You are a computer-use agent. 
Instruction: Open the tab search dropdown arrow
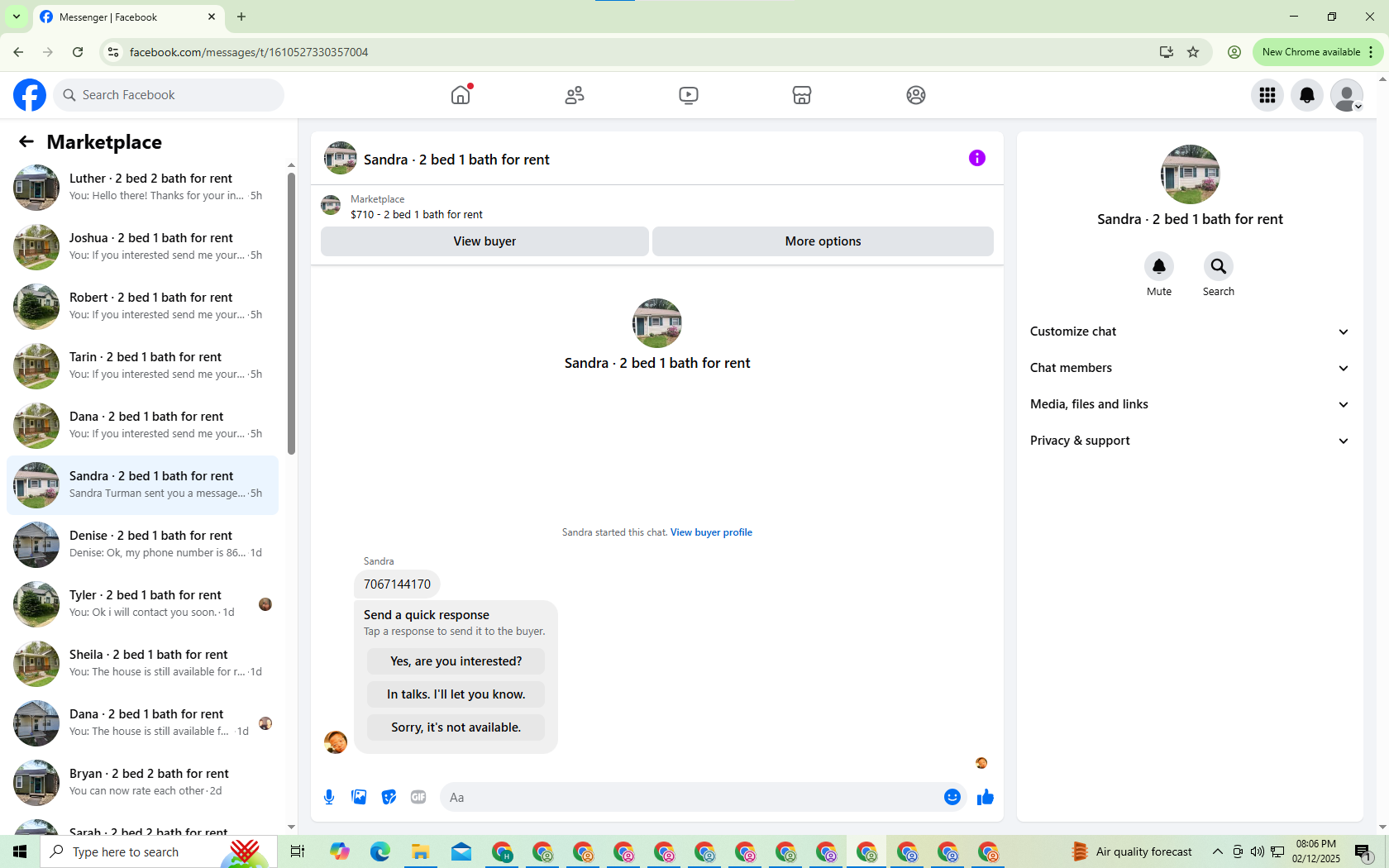17,17
